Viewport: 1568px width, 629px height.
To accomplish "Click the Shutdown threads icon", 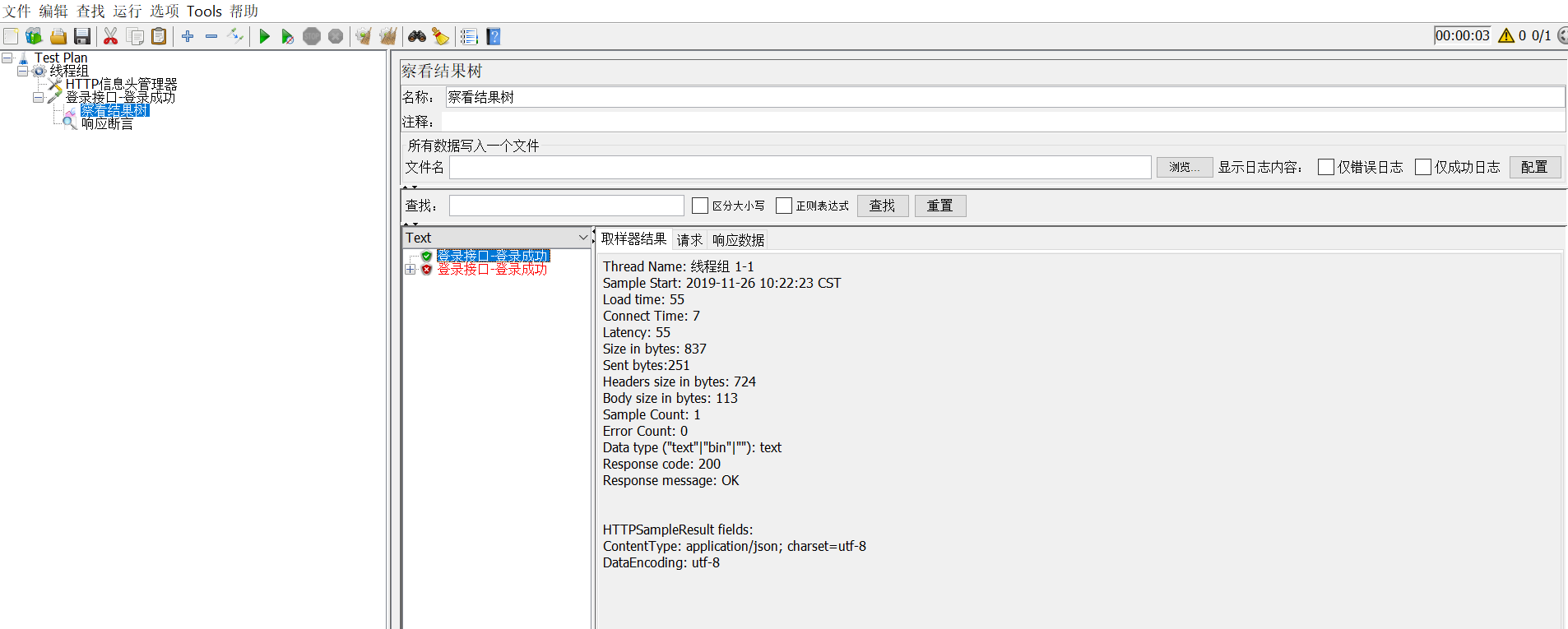I will click(x=336, y=36).
